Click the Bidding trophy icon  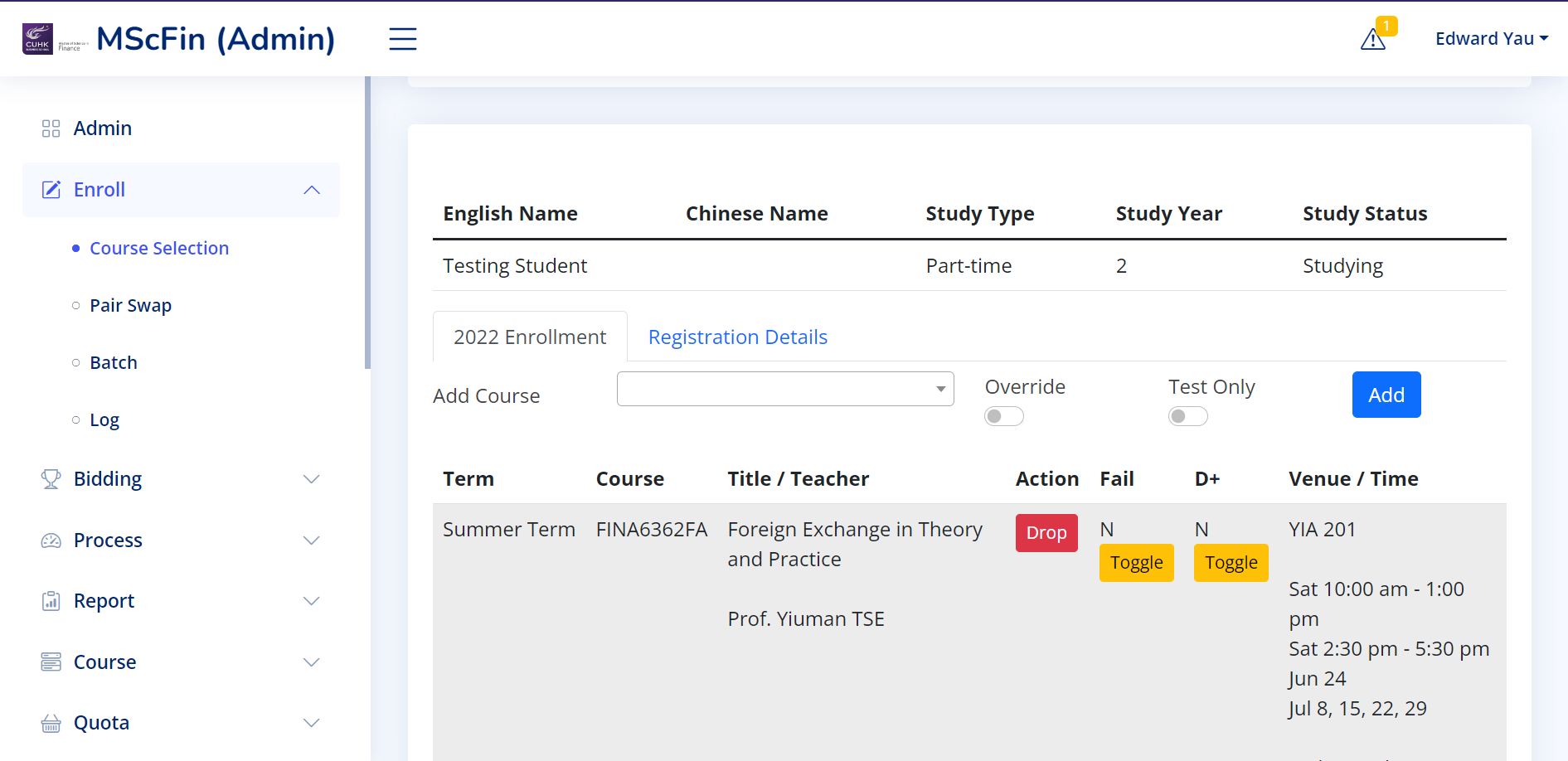pyautogui.click(x=51, y=479)
